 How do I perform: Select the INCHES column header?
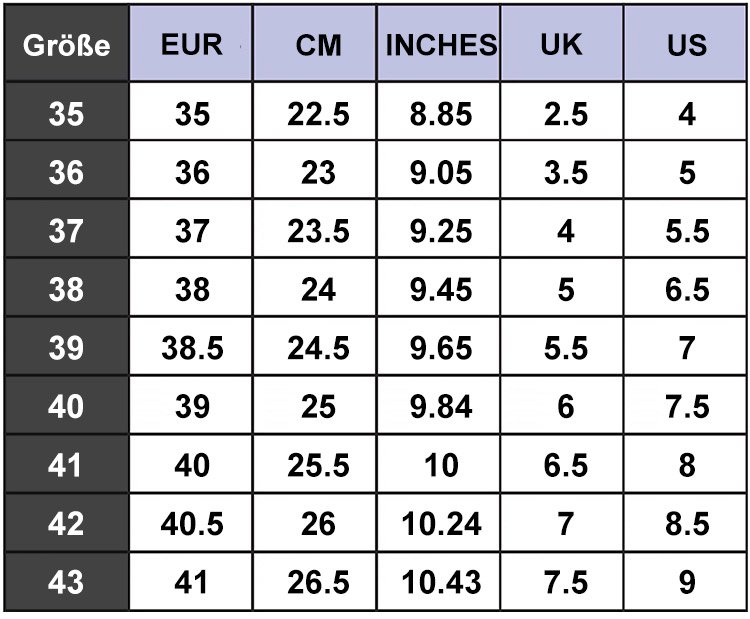pyautogui.click(x=441, y=45)
